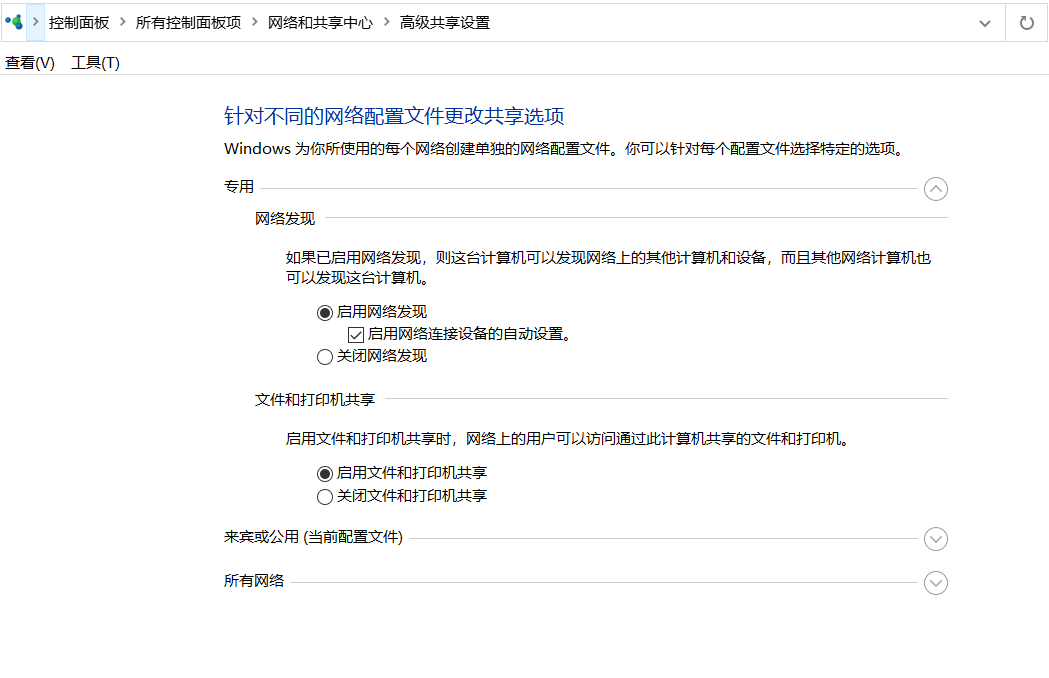Click the chevron right after 控制面板

click(122, 22)
